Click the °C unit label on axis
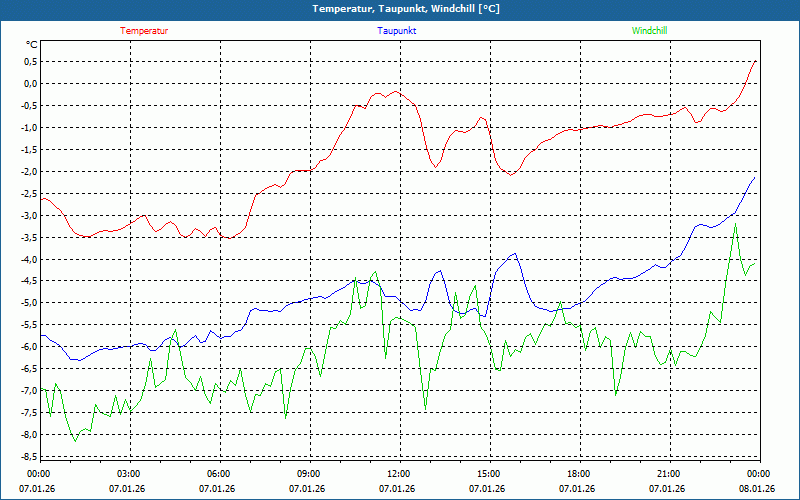Screen dimensions: 800x500 (x=32, y=45)
